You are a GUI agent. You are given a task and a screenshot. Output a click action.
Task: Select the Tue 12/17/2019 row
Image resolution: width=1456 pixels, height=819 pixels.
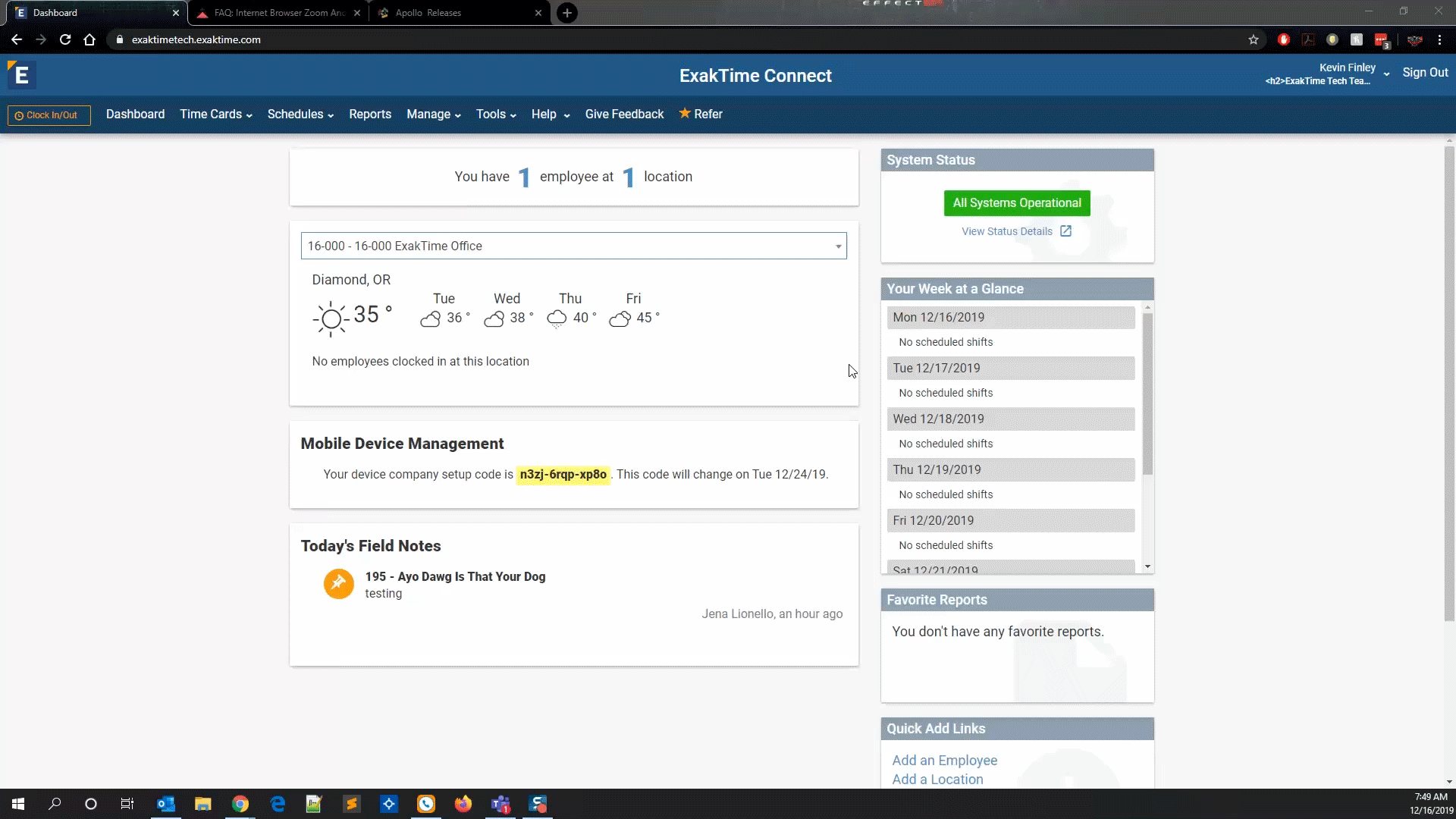pyautogui.click(x=1011, y=368)
